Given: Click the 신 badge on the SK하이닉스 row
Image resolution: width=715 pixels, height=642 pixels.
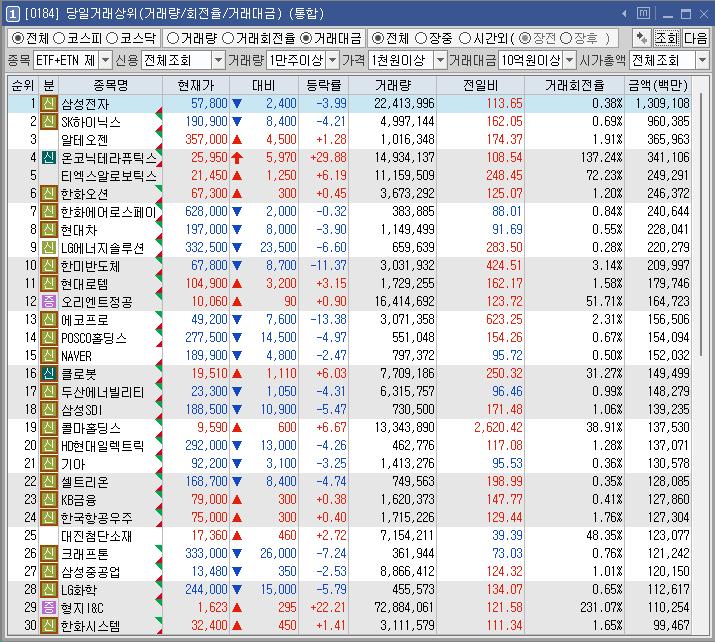Looking at the screenshot, I should pyautogui.click(x=49, y=122).
